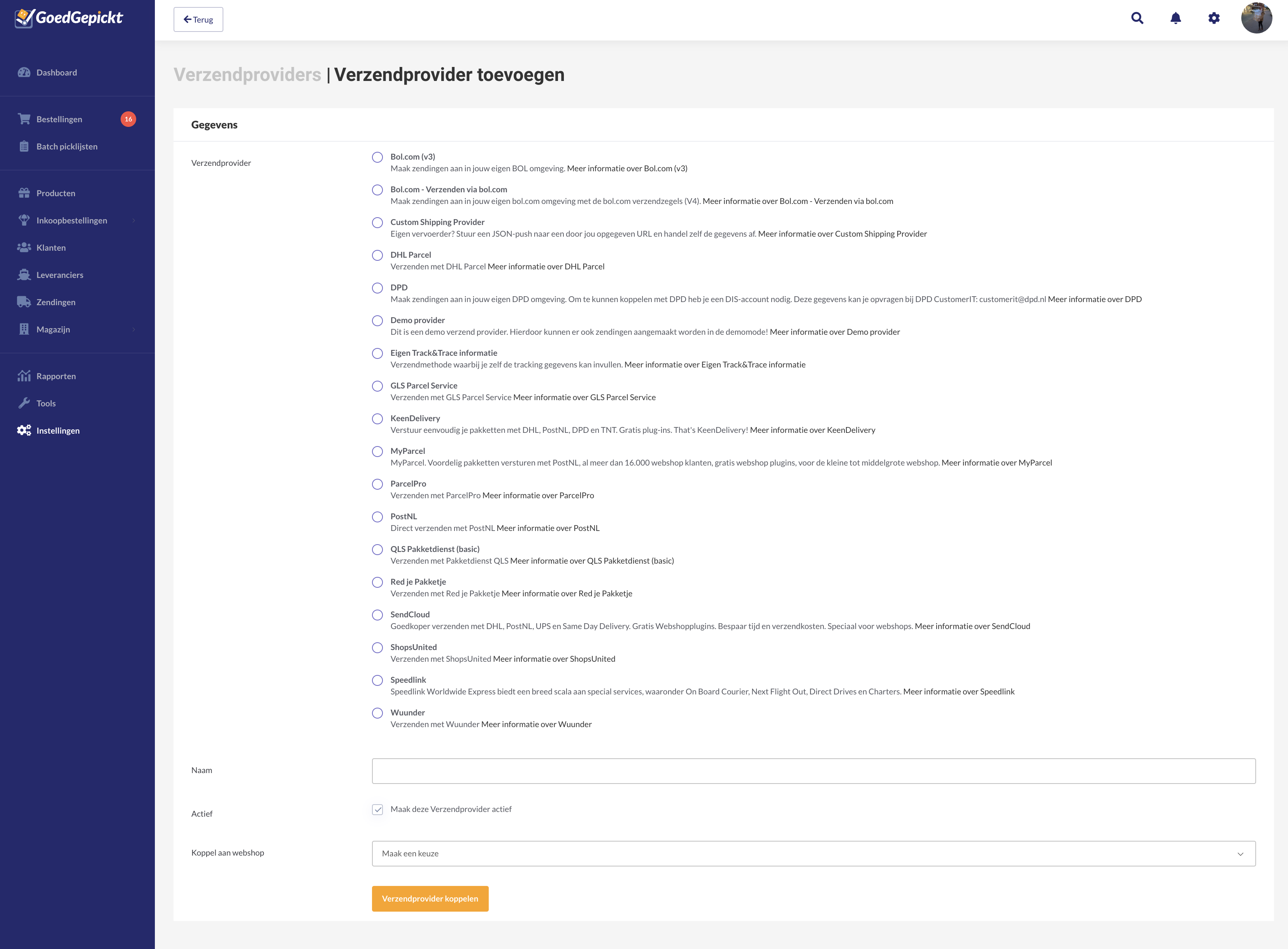Click the Bestellingen cart icon
The width and height of the screenshot is (1288, 949).
[24, 119]
